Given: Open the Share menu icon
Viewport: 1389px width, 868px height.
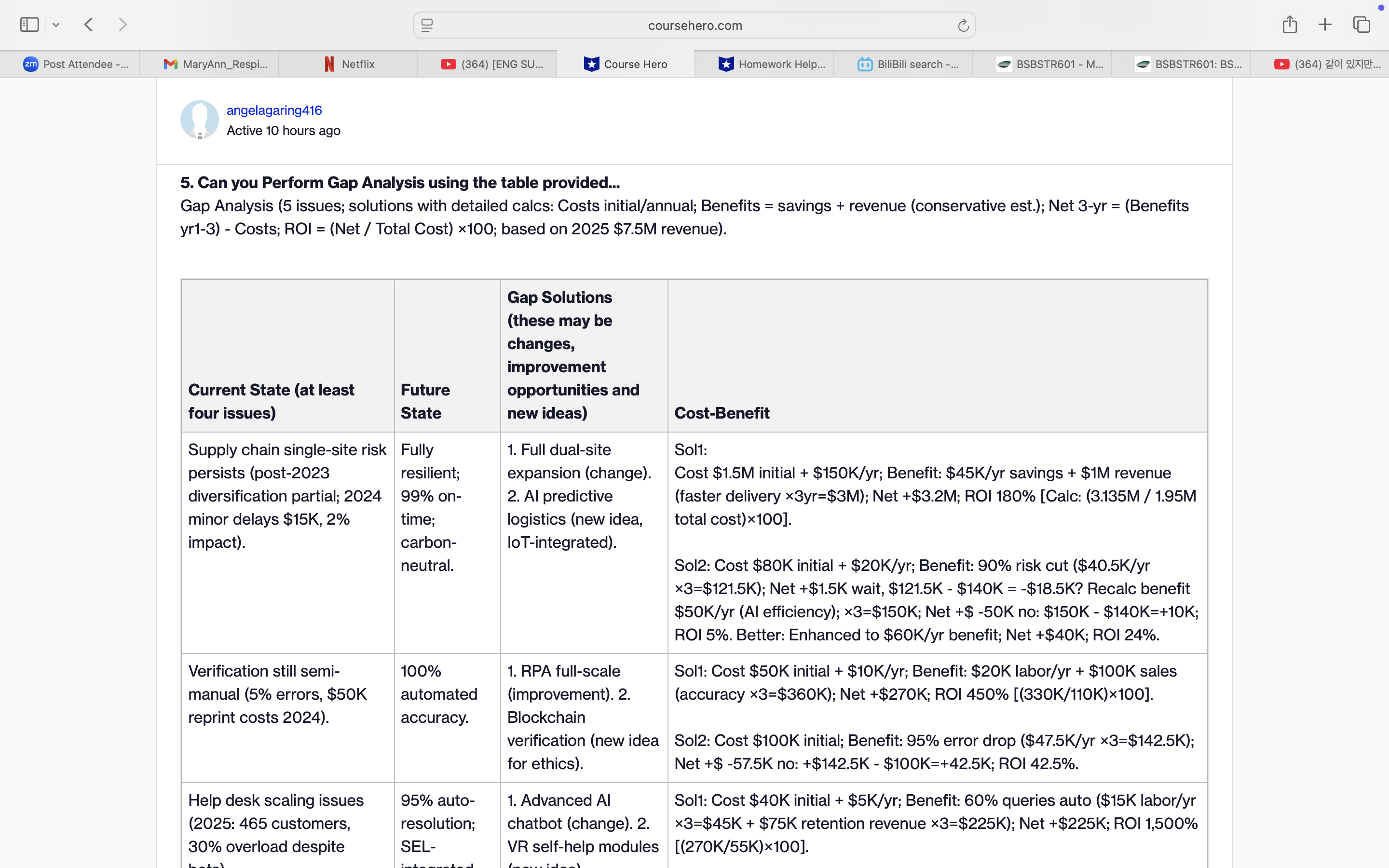Looking at the screenshot, I should (1290, 25).
